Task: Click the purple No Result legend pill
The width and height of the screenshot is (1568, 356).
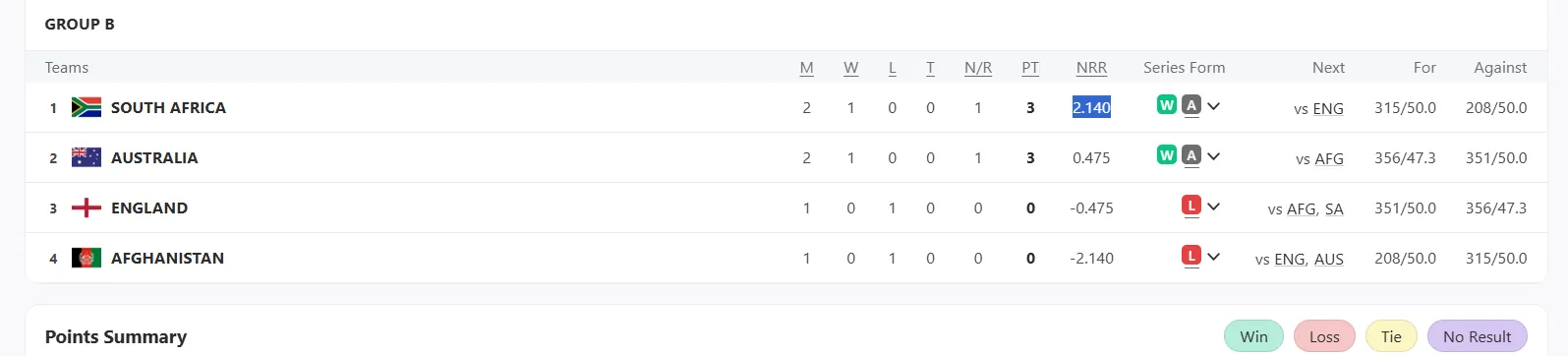Action: pos(1477,336)
